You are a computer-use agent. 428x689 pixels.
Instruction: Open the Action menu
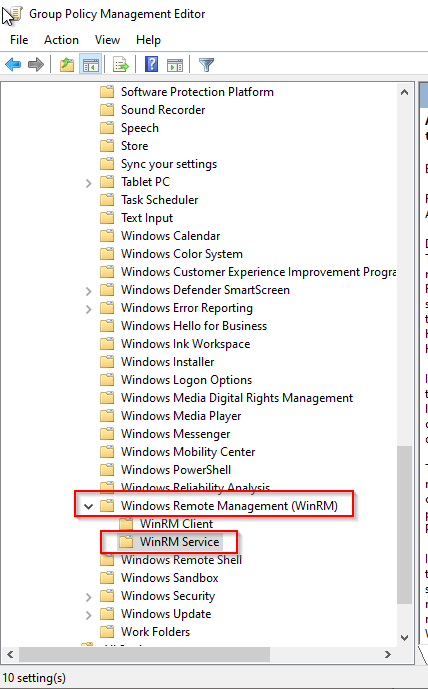61,40
